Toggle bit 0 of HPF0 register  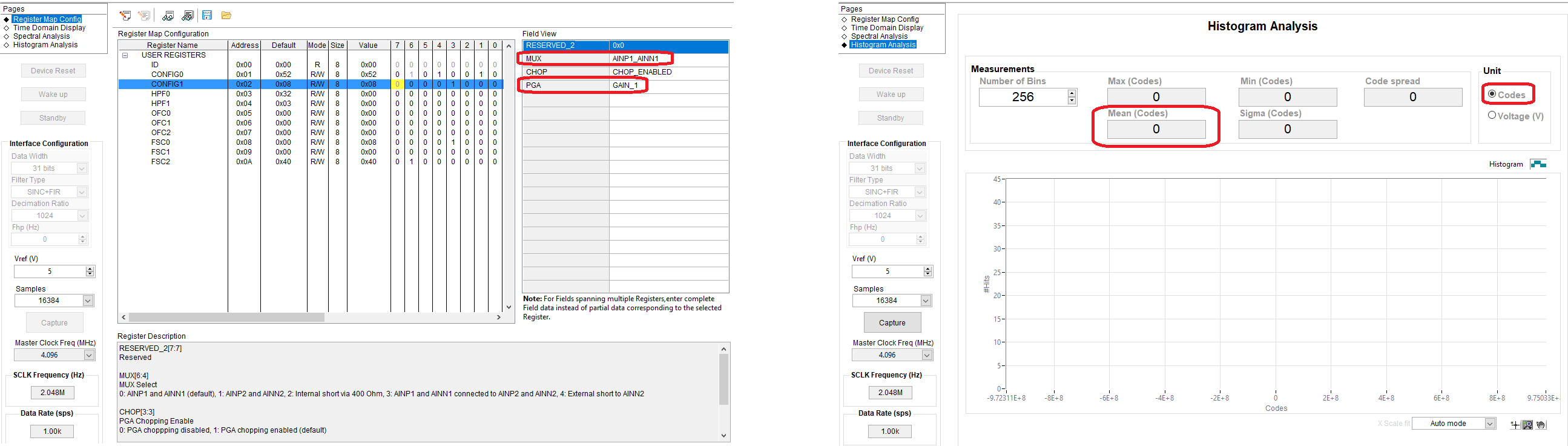coord(495,94)
